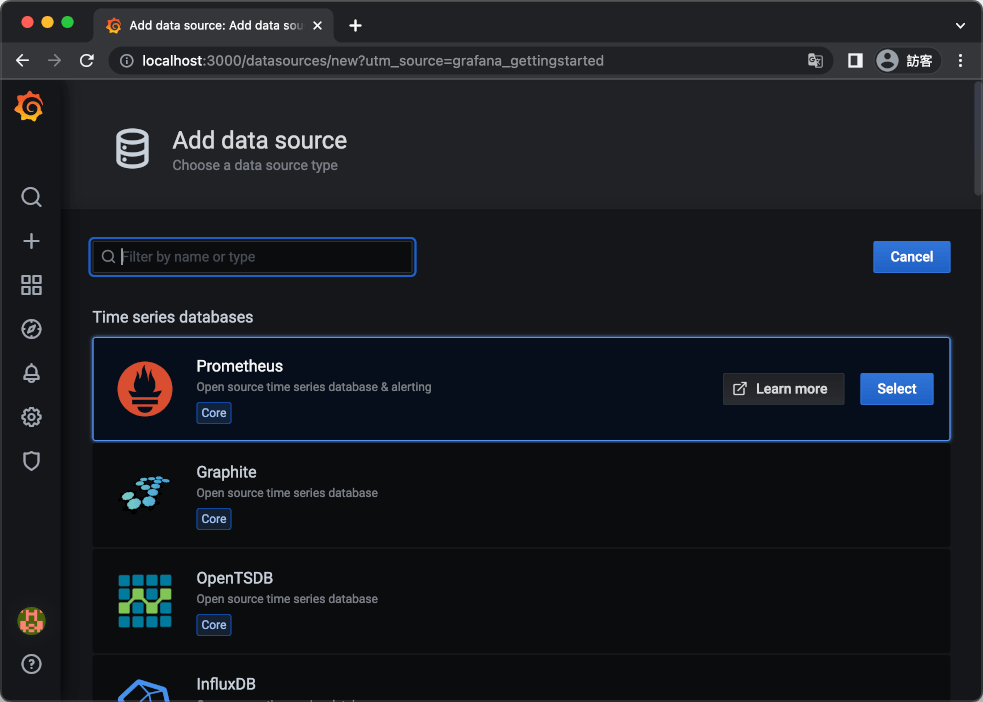Click the Time series databases heading
This screenshot has width=983, height=702.
[173, 317]
